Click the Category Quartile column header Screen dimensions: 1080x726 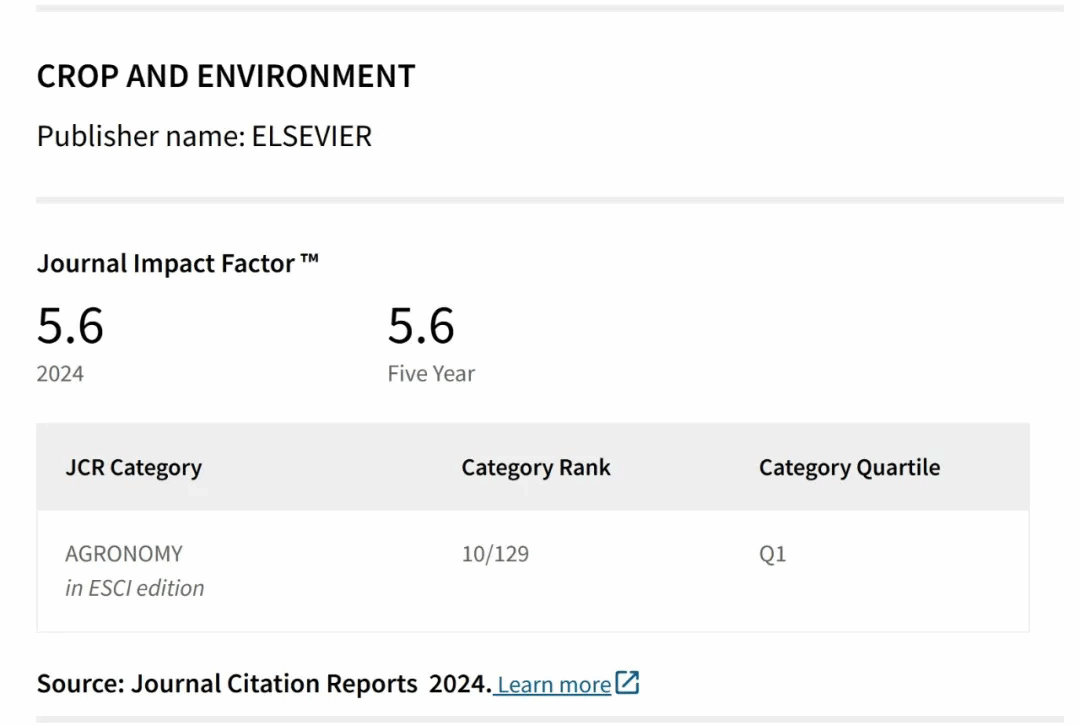pyautogui.click(x=849, y=467)
